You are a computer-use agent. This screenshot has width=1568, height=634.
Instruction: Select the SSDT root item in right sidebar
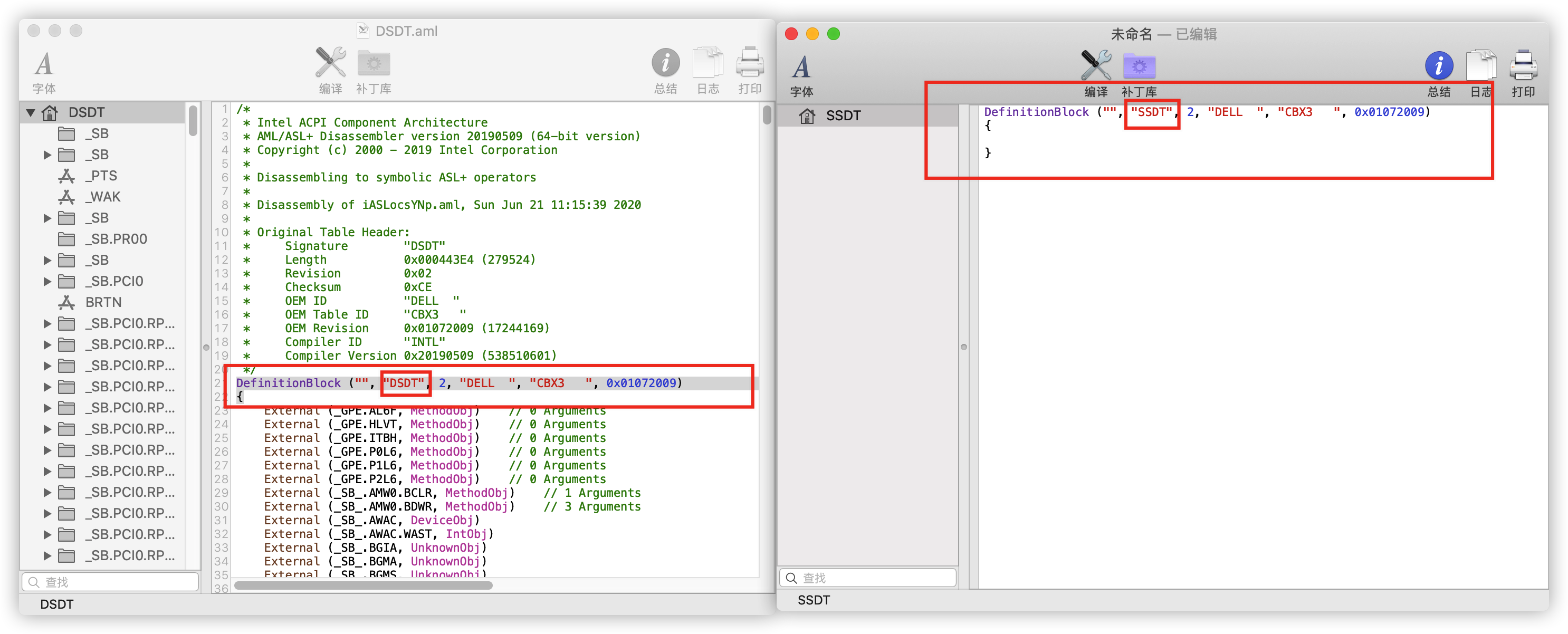tap(843, 116)
